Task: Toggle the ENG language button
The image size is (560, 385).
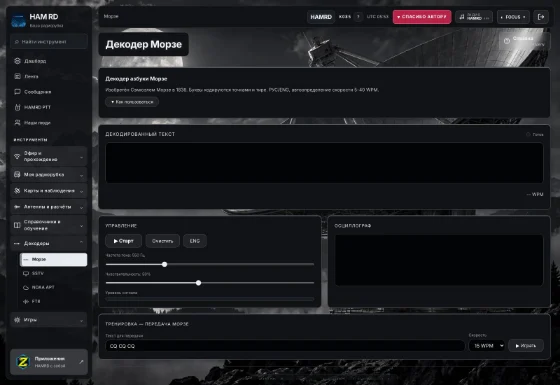Action: (x=195, y=241)
